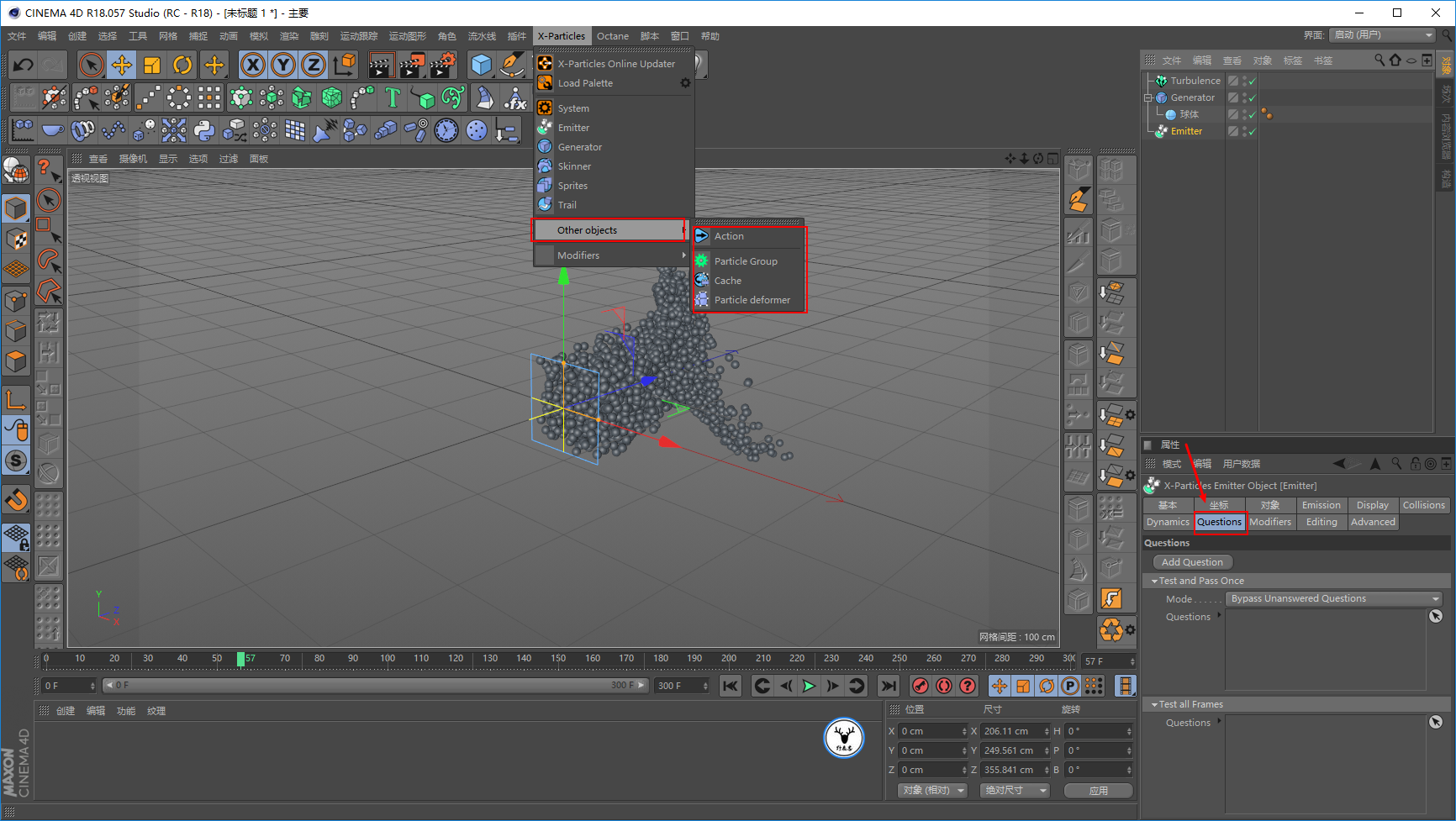Toggle the Turbulence object's enable checkmark
1456x821 pixels.
(x=1253, y=82)
